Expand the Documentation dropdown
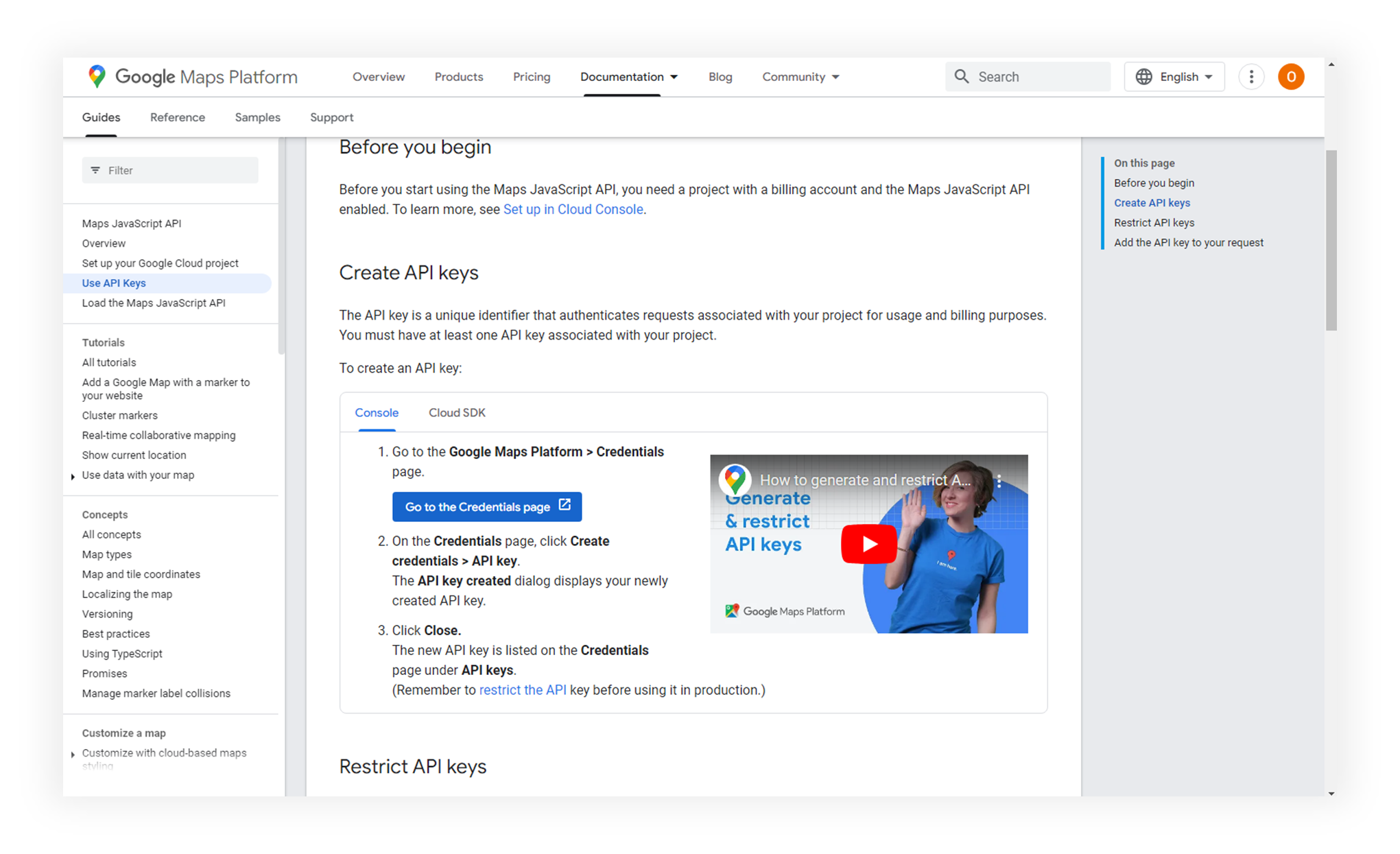This screenshot has width=1400, height=854. pos(674,77)
